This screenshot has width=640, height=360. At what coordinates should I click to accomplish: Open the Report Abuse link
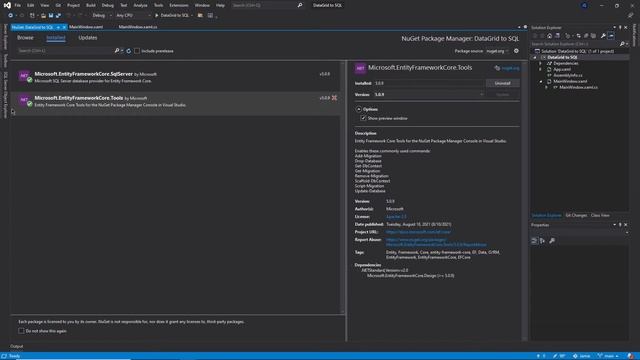click(436, 242)
